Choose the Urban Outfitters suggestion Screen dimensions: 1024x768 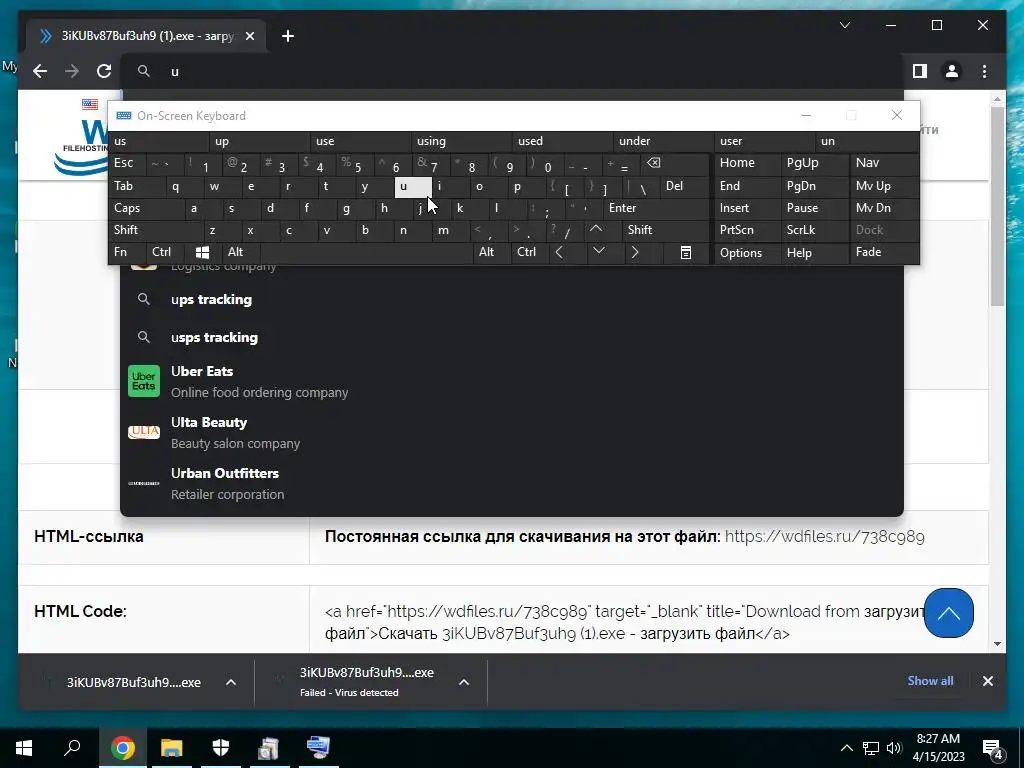(x=512, y=483)
